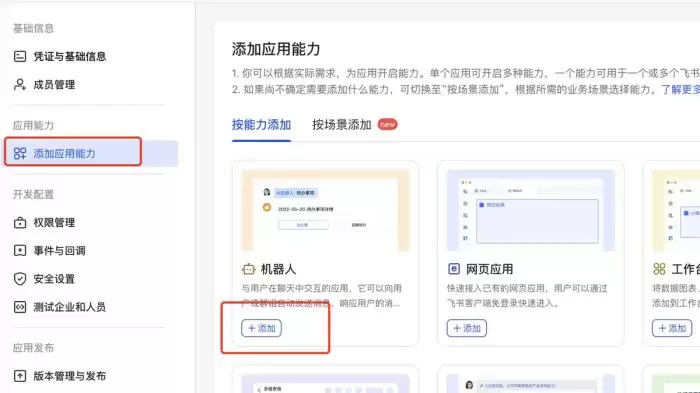Click the 网页应用 card title

[489, 269]
